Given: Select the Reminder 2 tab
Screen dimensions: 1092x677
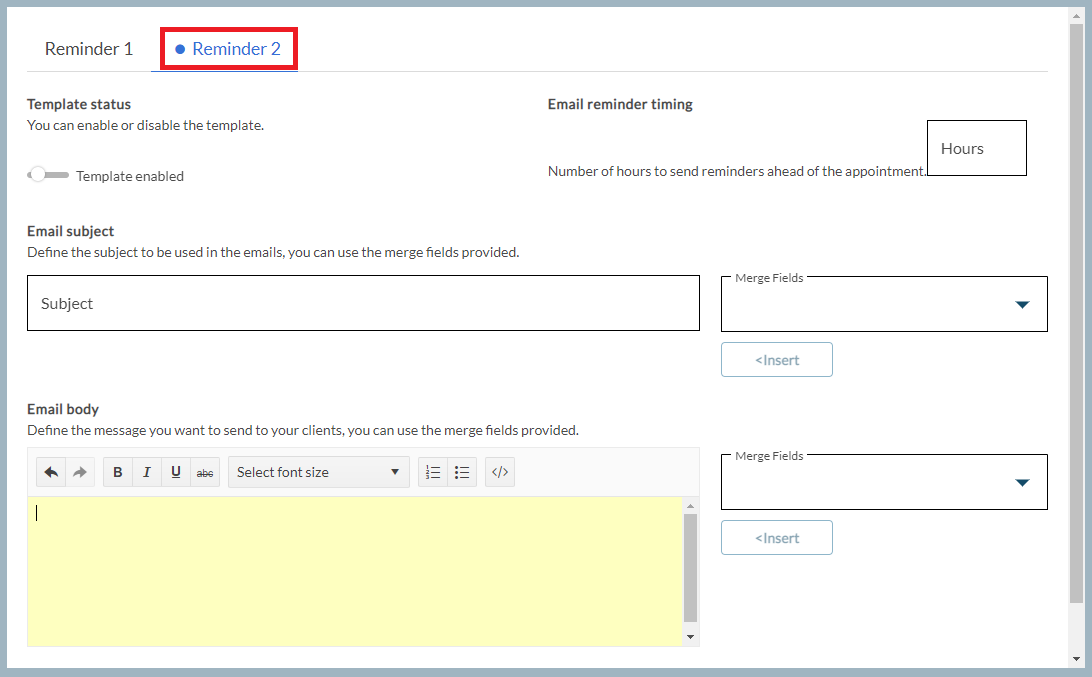Looking at the screenshot, I should tap(229, 49).
